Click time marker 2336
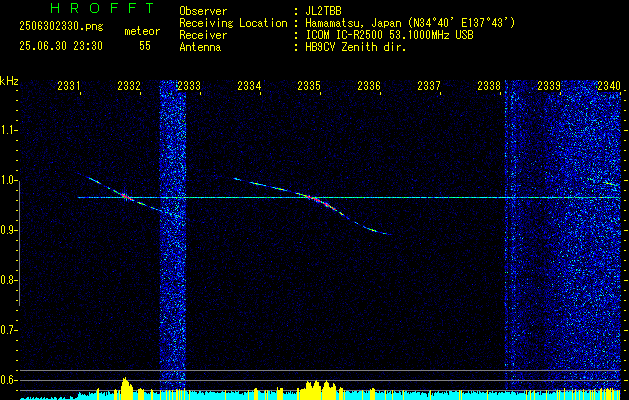This screenshot has width=629, height=400. (x=369, y=85)
